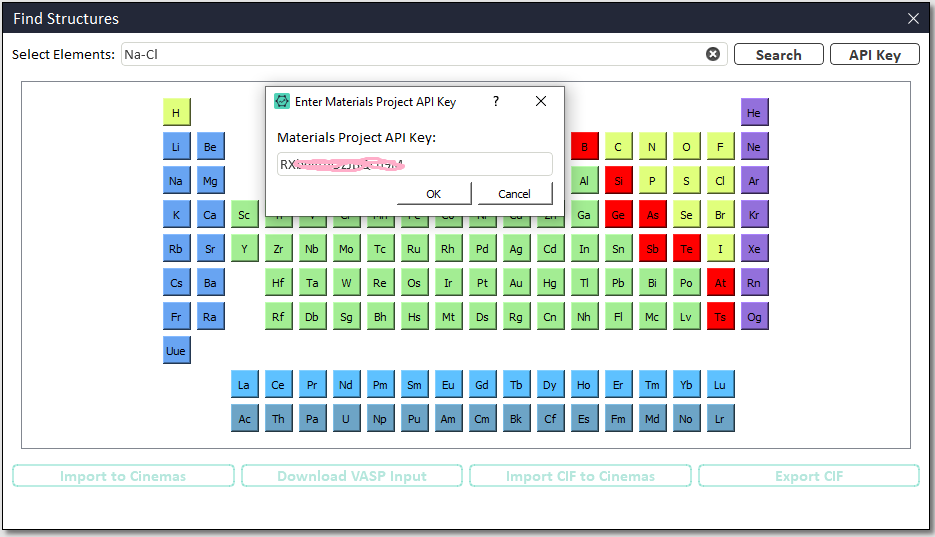
Task: Select Silver (Ag) element tile
Action: [x=516, y=249]
